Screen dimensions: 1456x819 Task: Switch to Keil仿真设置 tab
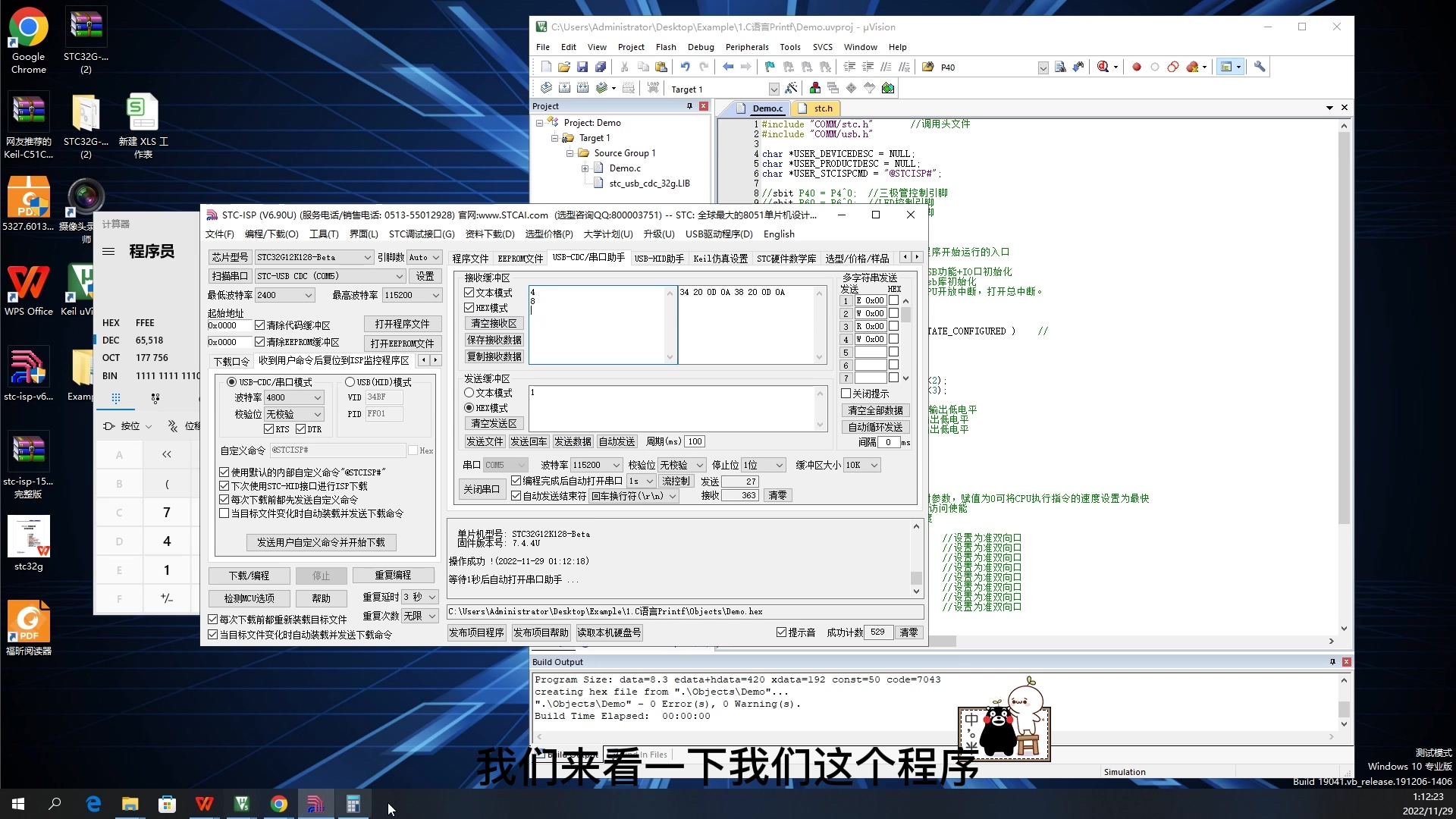[720, 259]
